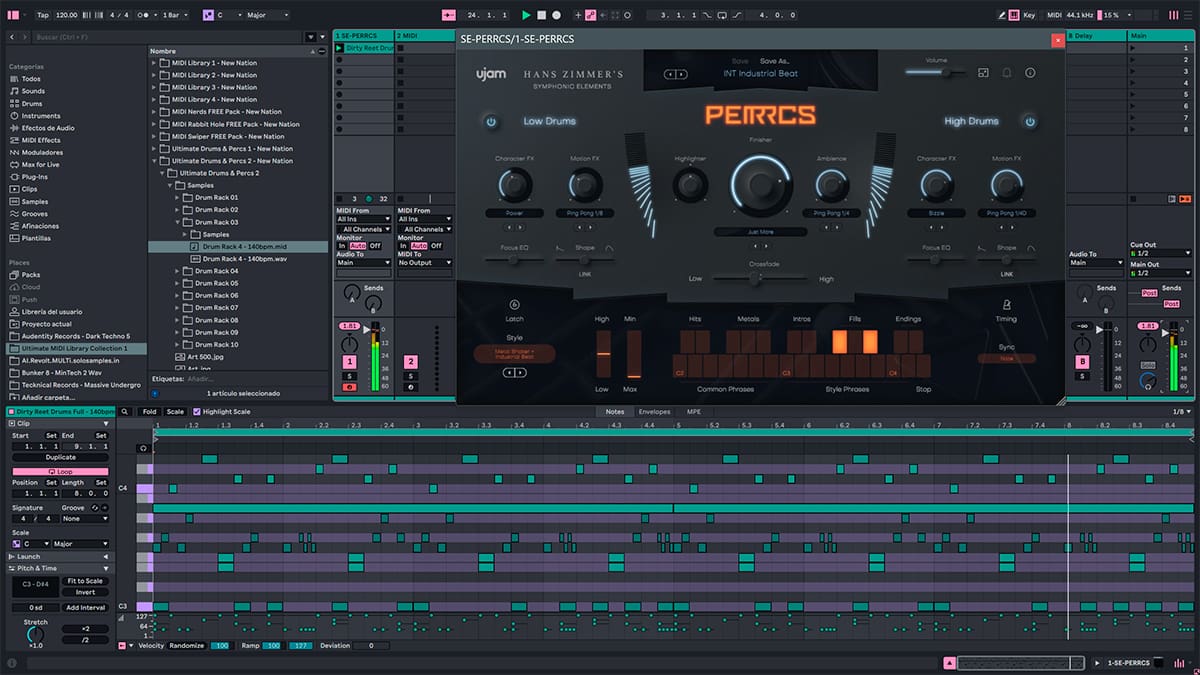Click the PERRCS notification bell icon
The width and height of the screenshot is (1200, 675).
point(1006,73)
